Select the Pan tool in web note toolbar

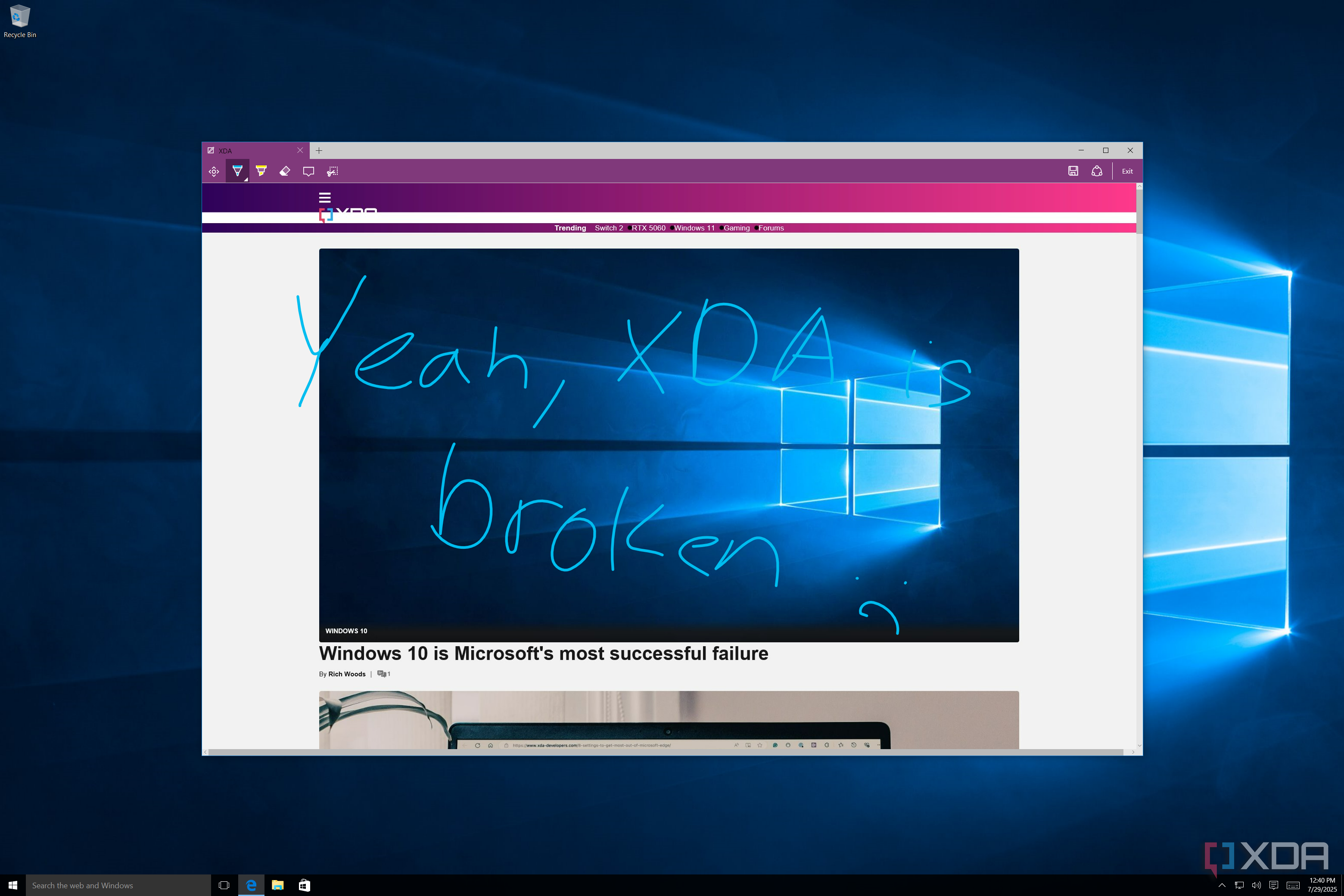214,171
